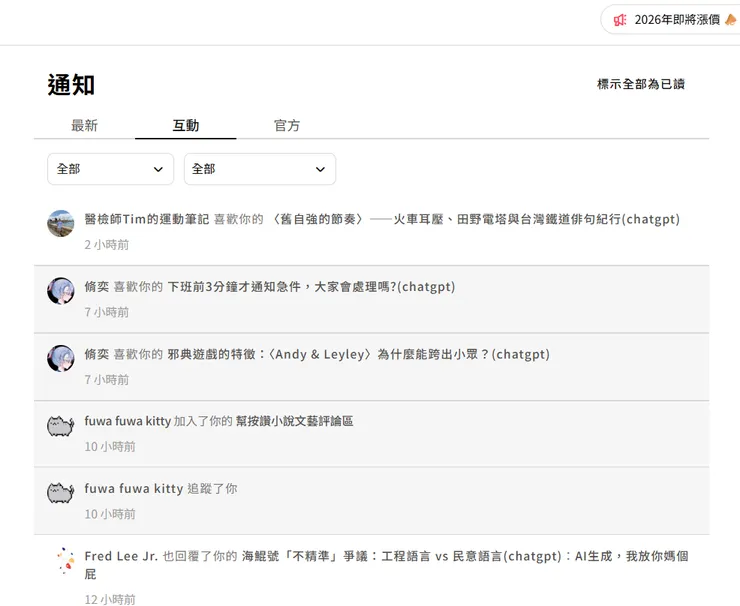Click fuwa fuwa kitty avatar in 追蹤了你 row
The height and width of the screenshot is (606, 740).
(x=61, y=493)
